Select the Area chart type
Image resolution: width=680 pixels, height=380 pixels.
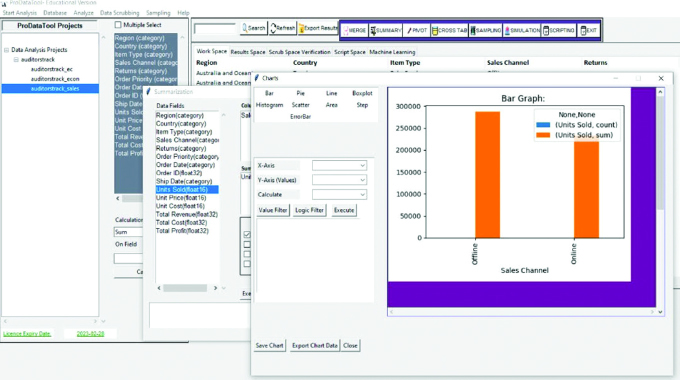click(331, 105)
